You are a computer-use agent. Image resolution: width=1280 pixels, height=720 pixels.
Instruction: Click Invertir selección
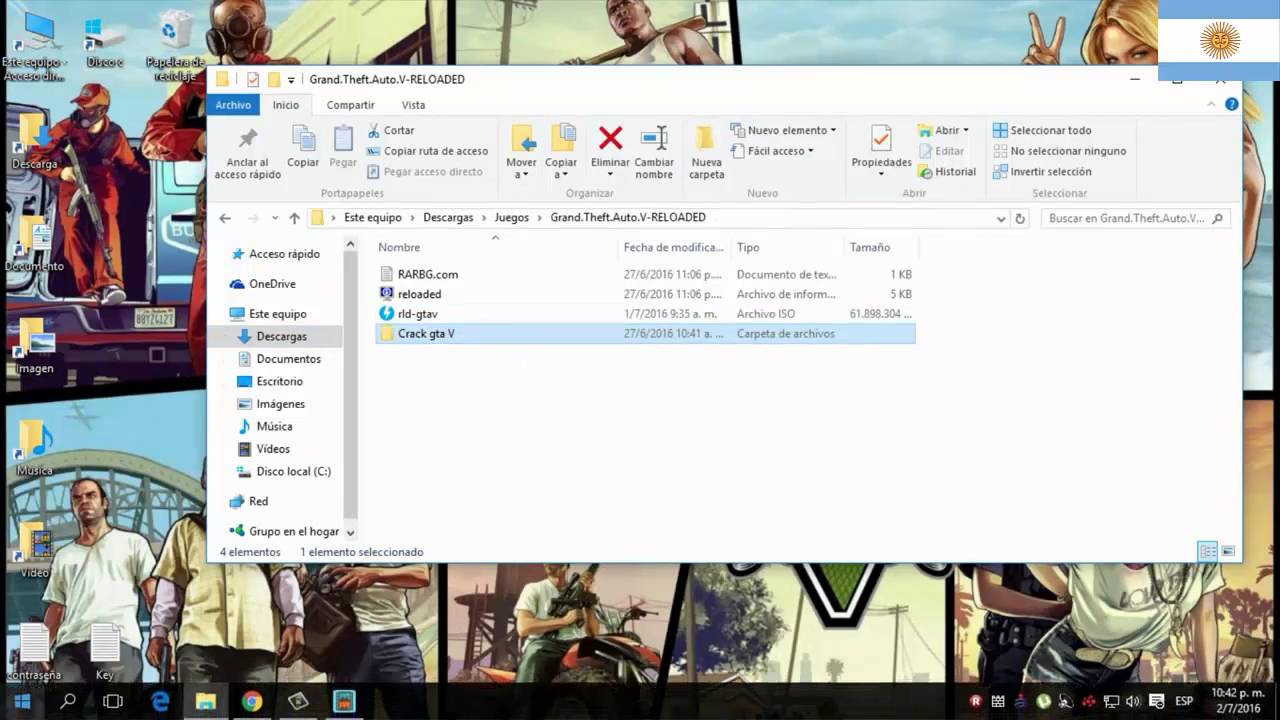(1042, 171)
